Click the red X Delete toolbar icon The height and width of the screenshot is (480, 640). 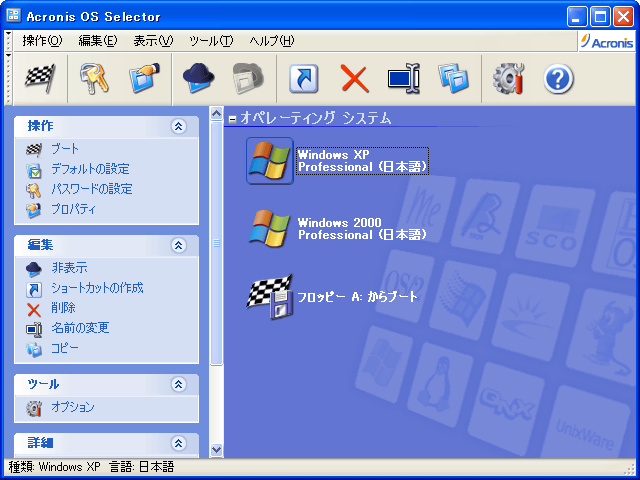coord(354,78)
